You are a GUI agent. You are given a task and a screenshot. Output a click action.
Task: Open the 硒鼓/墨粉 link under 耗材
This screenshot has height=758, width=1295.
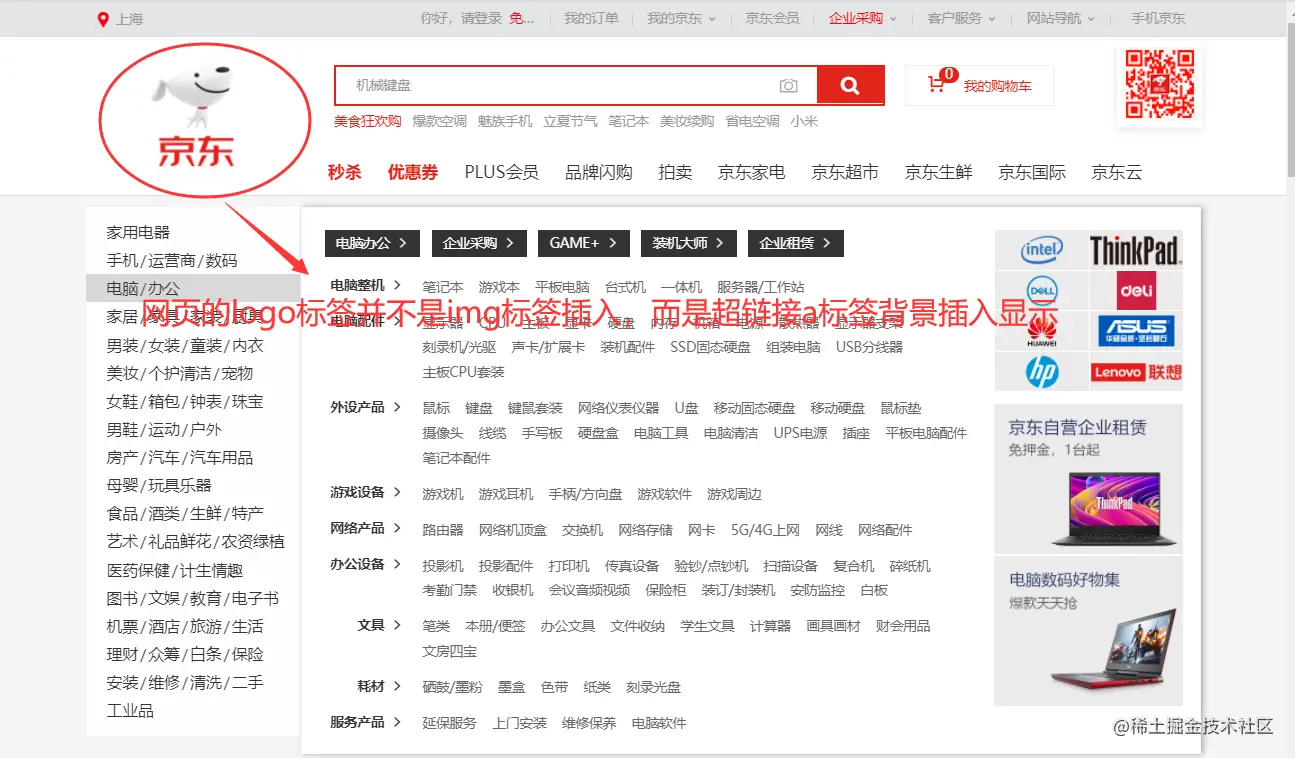pos(452,687)
